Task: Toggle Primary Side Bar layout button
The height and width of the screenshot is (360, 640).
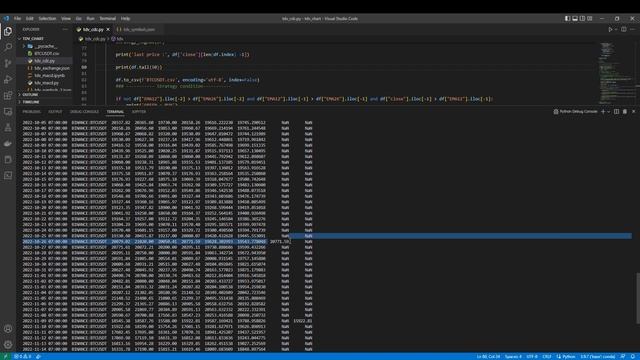Action: pos(567,18)
